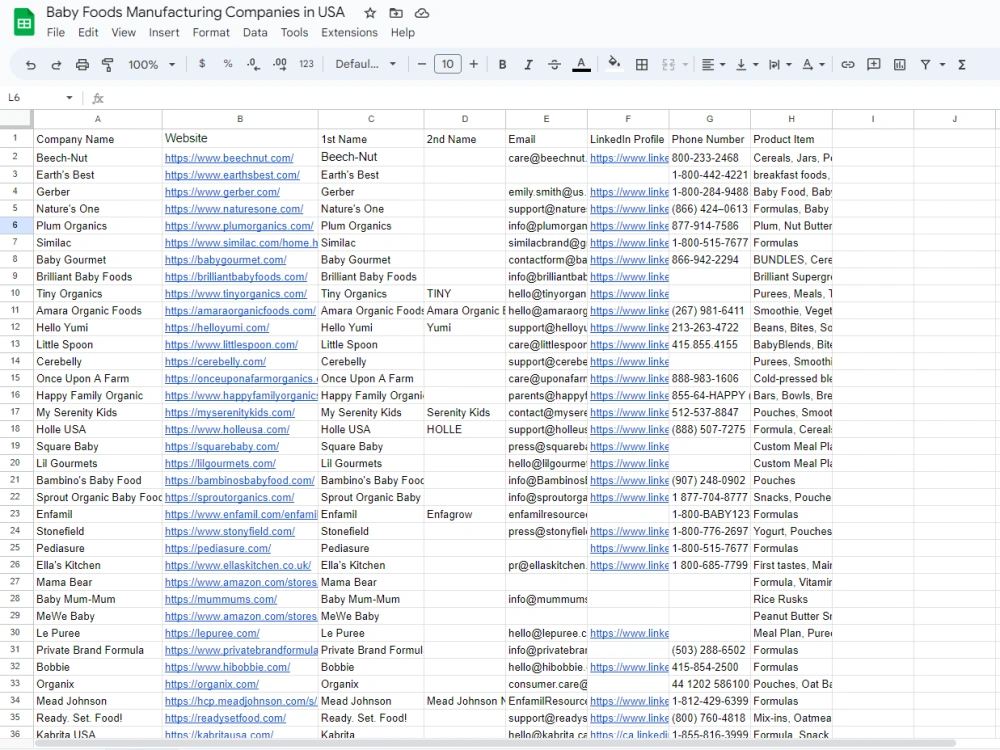Click the Redo icon in toolbar
Image resolution: width=1000 pixels, height=750 pixels.
(x=56, y=64)
